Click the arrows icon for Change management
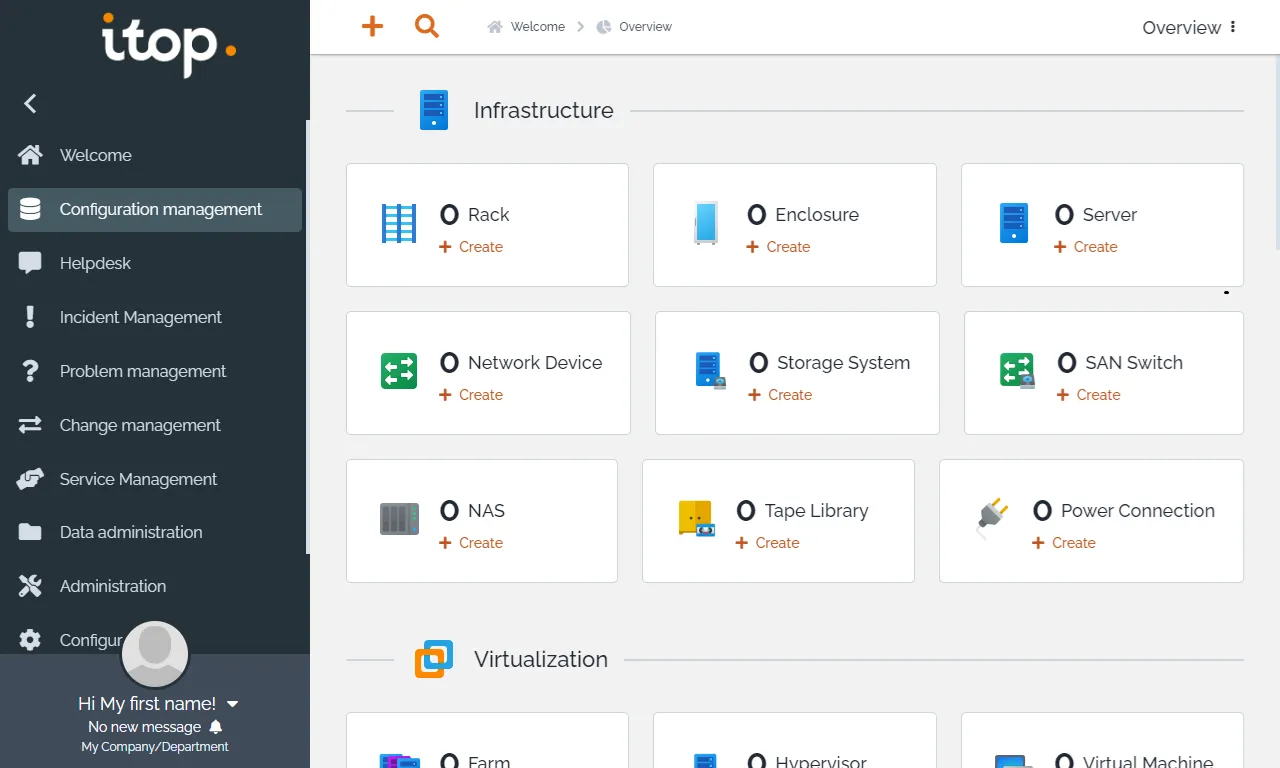 [x=30, y=425]
